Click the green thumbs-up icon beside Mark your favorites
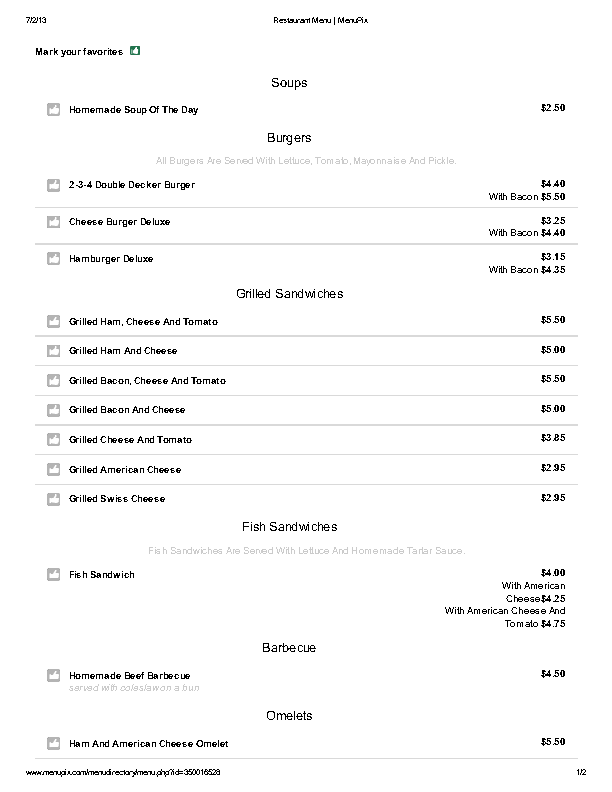Screen dimensions: 612x792 (x=135, y=51)
